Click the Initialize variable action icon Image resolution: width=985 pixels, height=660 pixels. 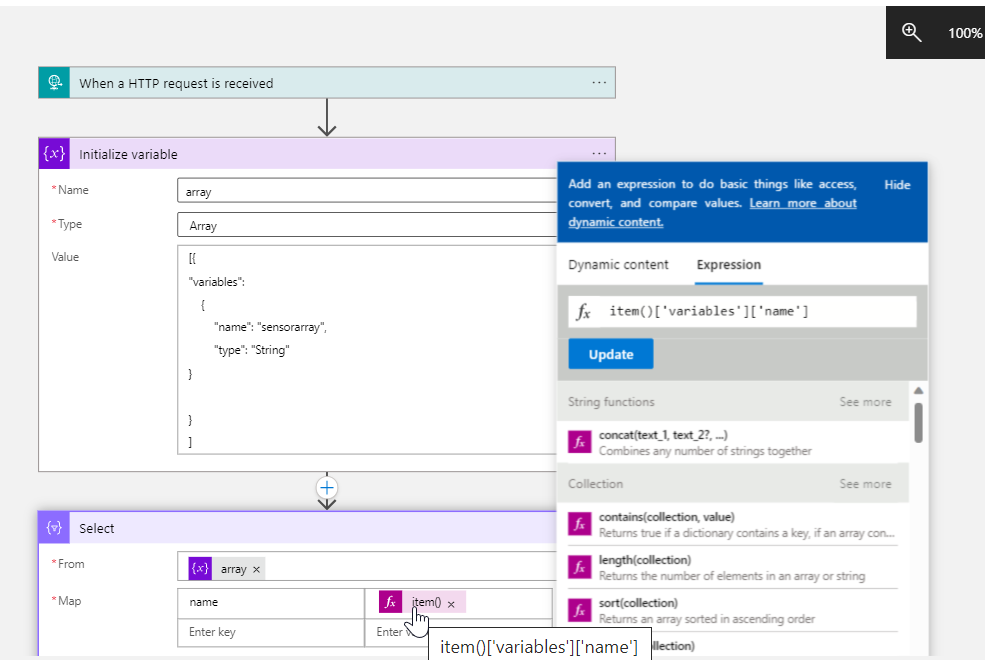point(54,154)
